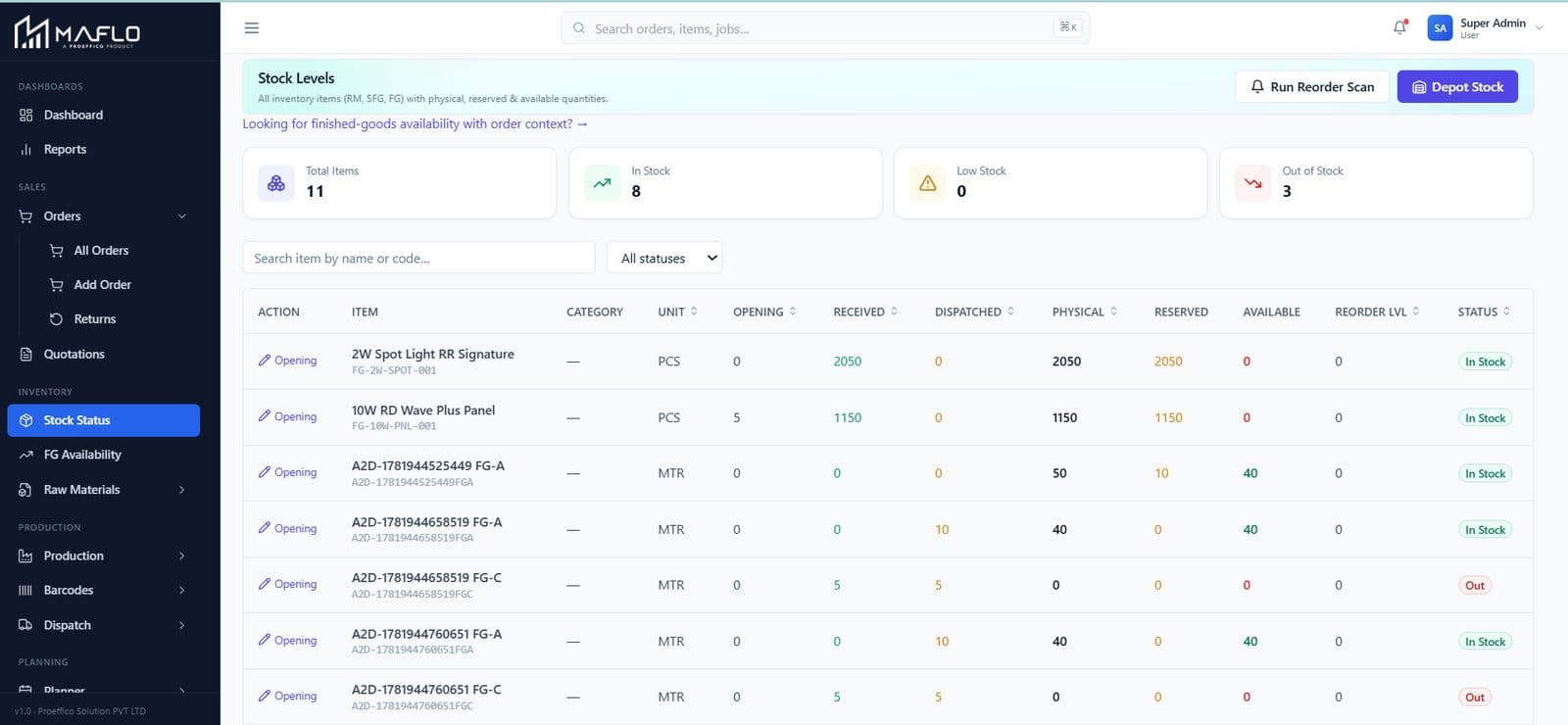The height and width of the screenshot is (725, 1568).
Task: Click Out badge for A2D-1781944760651 FG-C
Action: (1475, 697)
